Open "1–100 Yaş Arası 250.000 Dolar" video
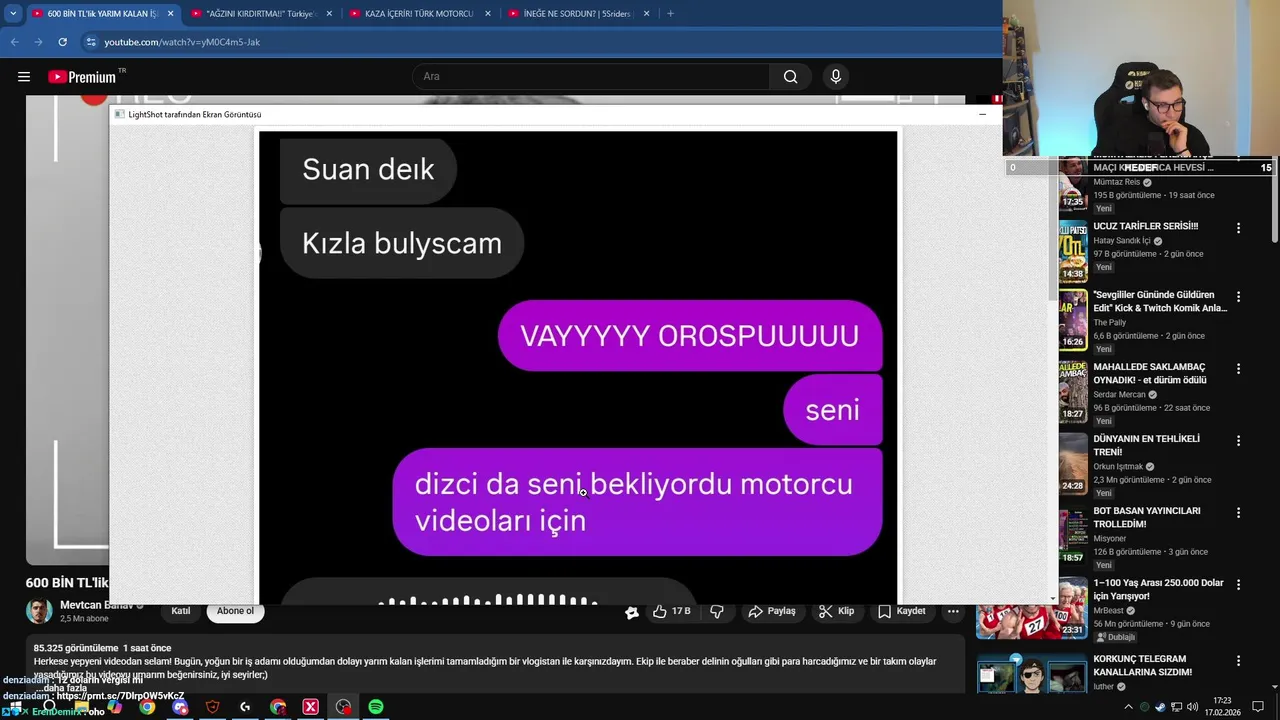1280x720 pixels. (1158, 590)
